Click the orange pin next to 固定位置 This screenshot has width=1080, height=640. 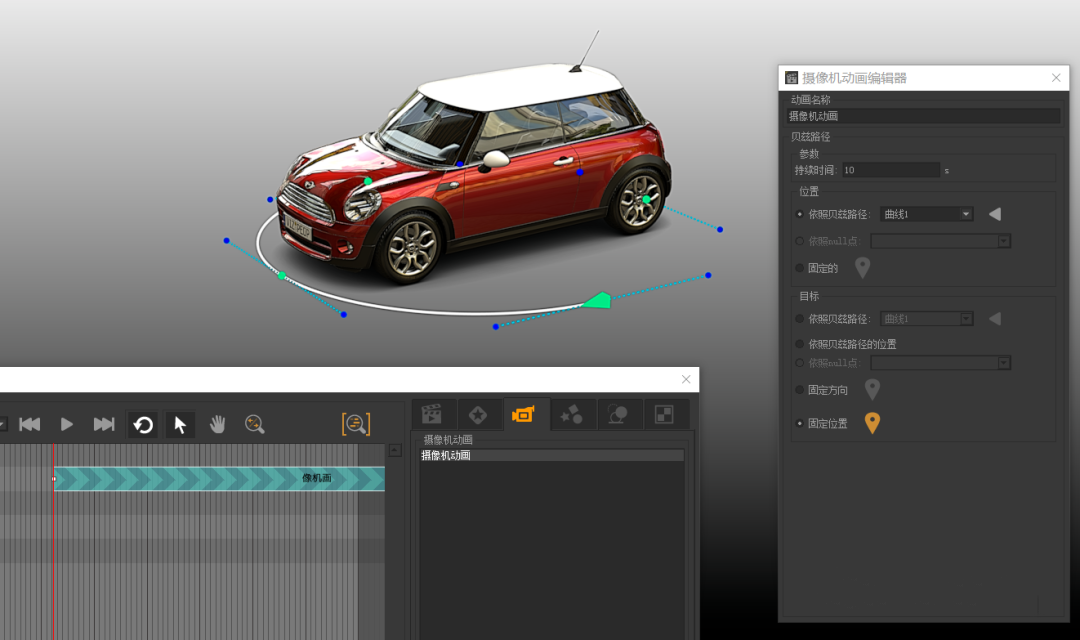[x=872, y=423]
